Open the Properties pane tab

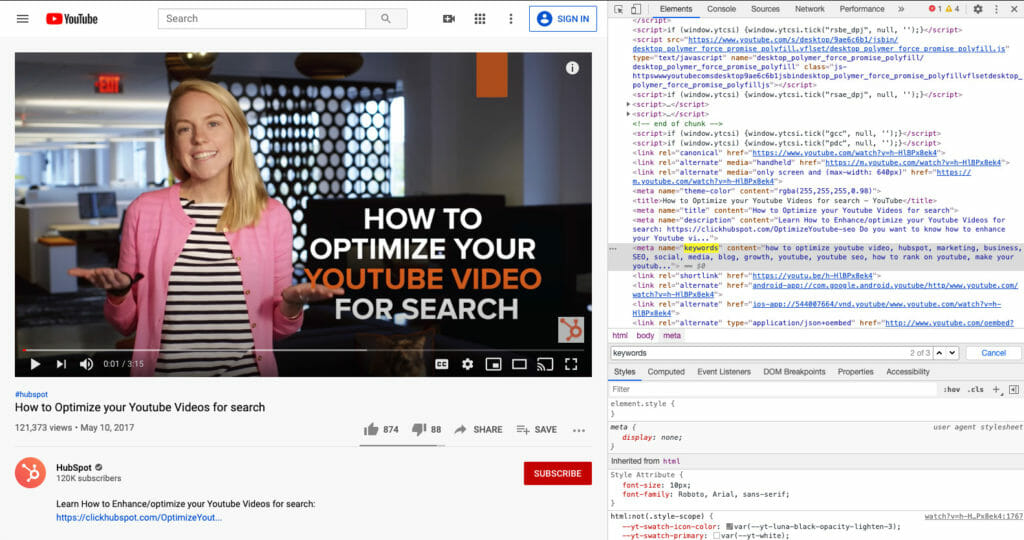855,372
